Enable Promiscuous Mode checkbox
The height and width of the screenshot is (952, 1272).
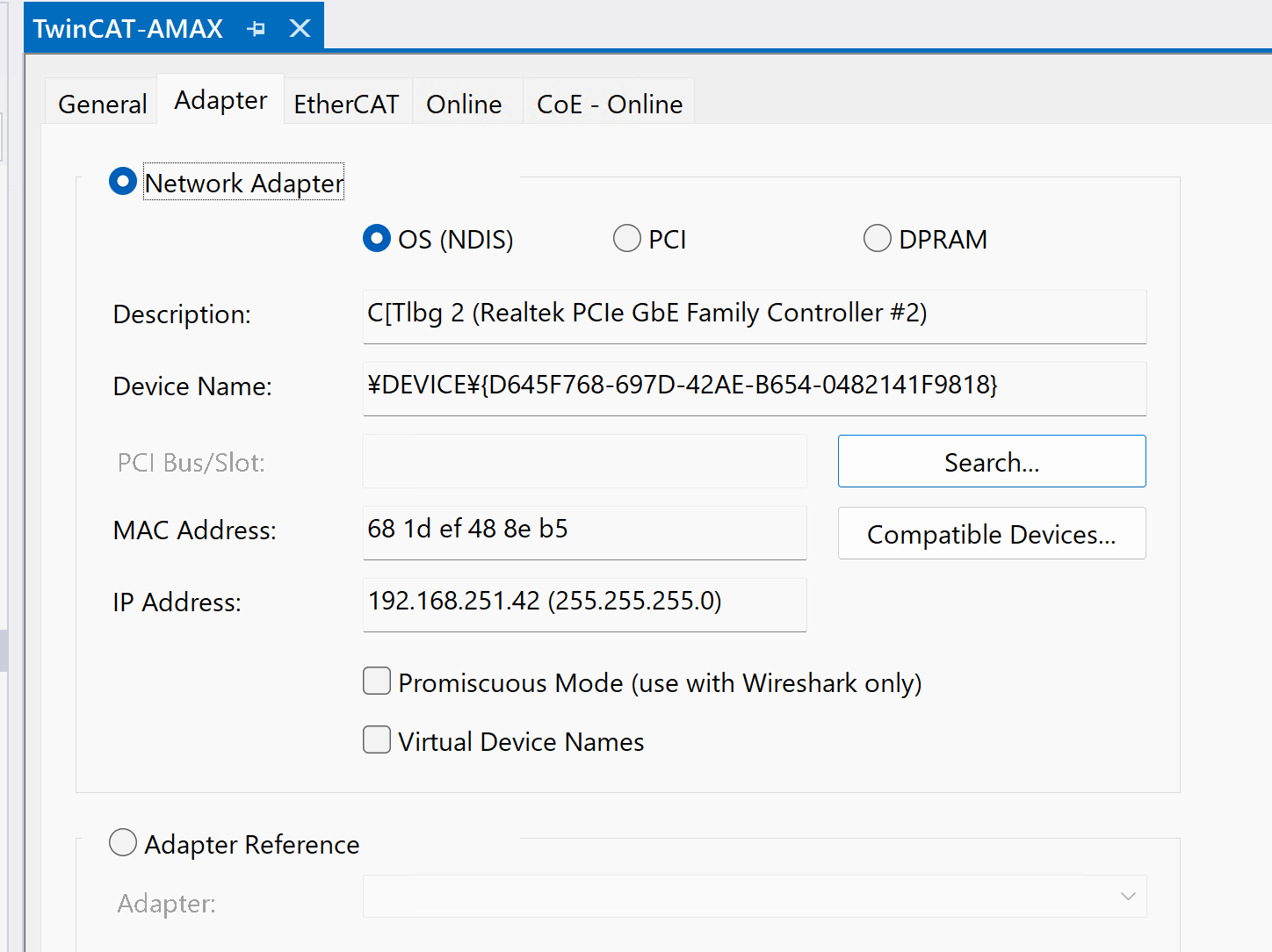(x=377, y=682)
